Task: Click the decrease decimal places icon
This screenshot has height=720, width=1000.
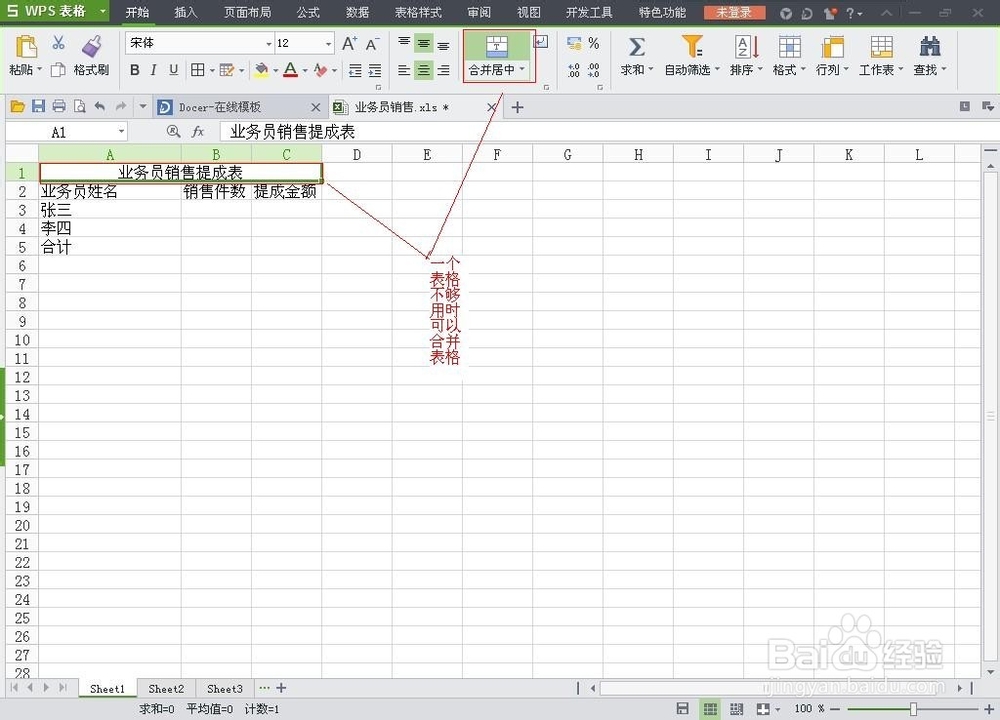Action: [594, 70]
